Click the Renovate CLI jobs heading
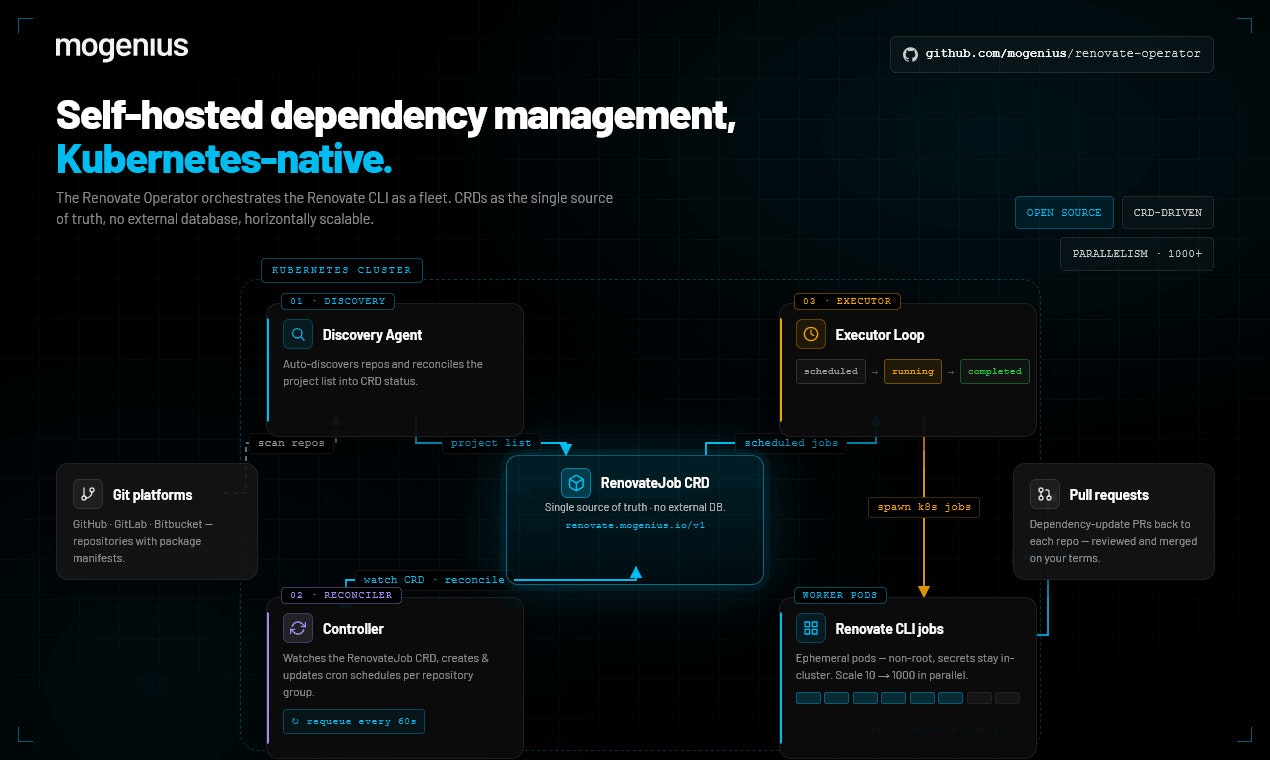Screen dimensions: 1270x760 pos(890,629)
